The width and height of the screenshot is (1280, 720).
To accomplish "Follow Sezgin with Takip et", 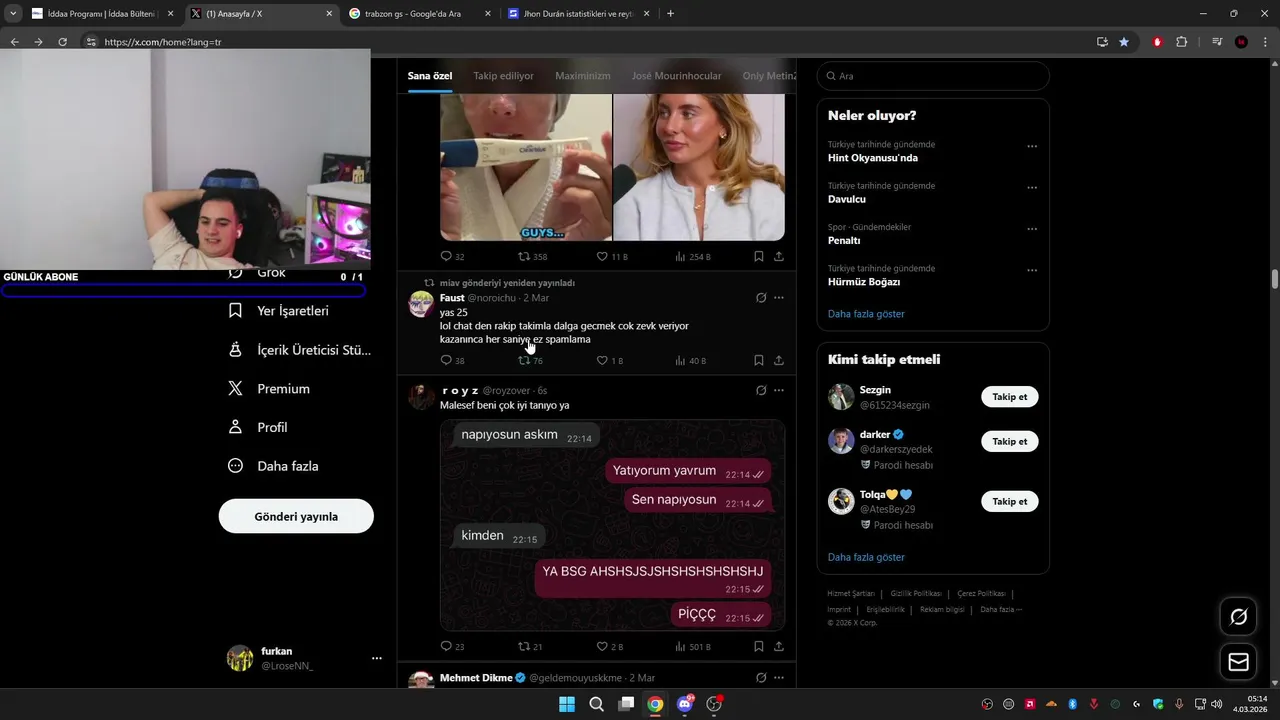I will point(1010,397).
